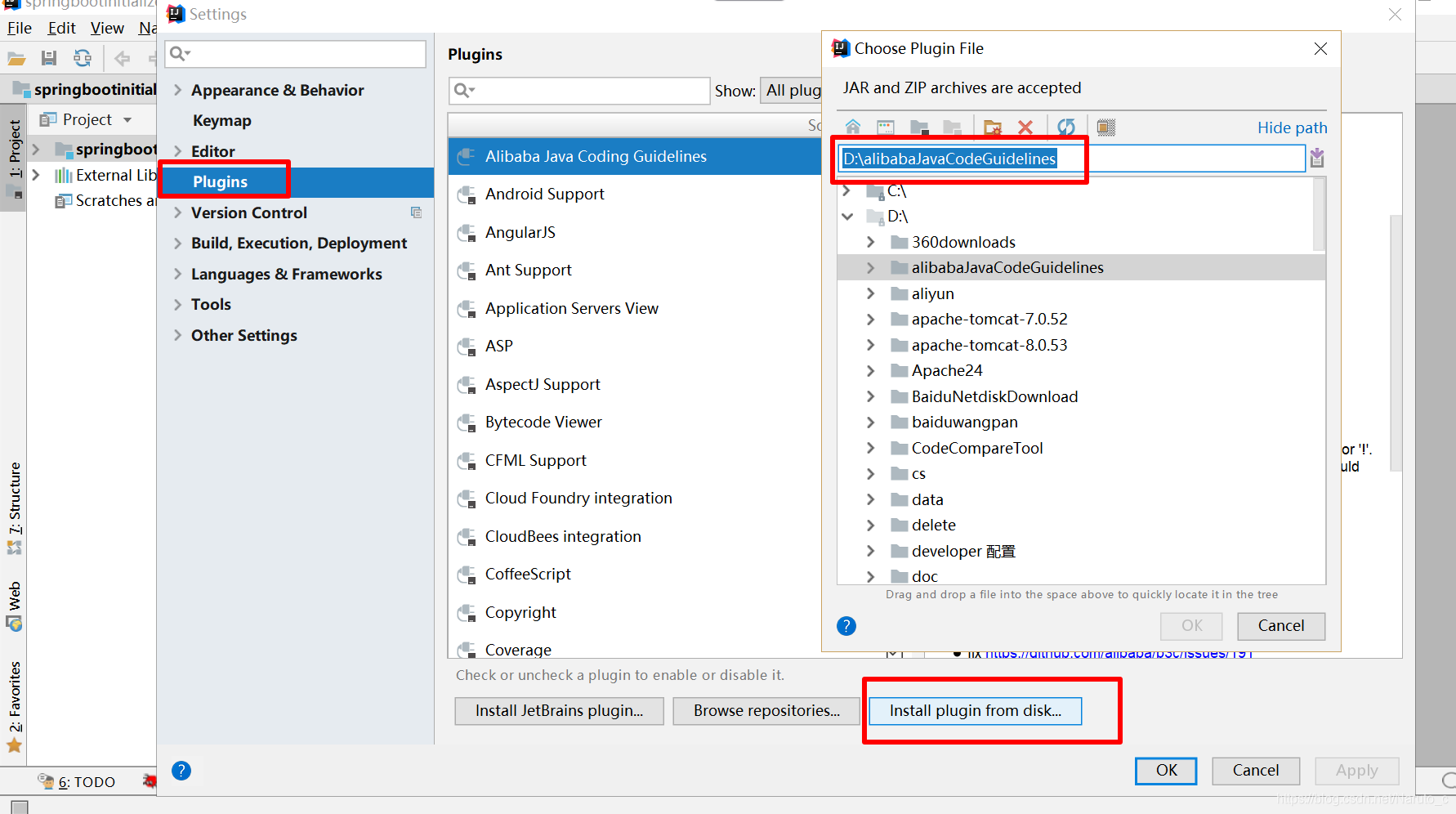Open recent path history button
Viewport: 1456px width, 814px height.
pyautogui.click(x=1317, y=158)
